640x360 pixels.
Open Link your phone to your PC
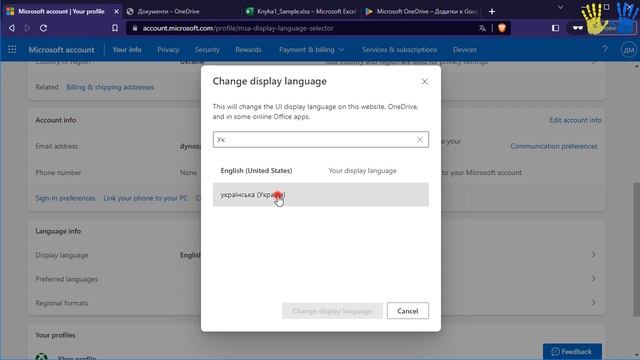tap(146, 198)
